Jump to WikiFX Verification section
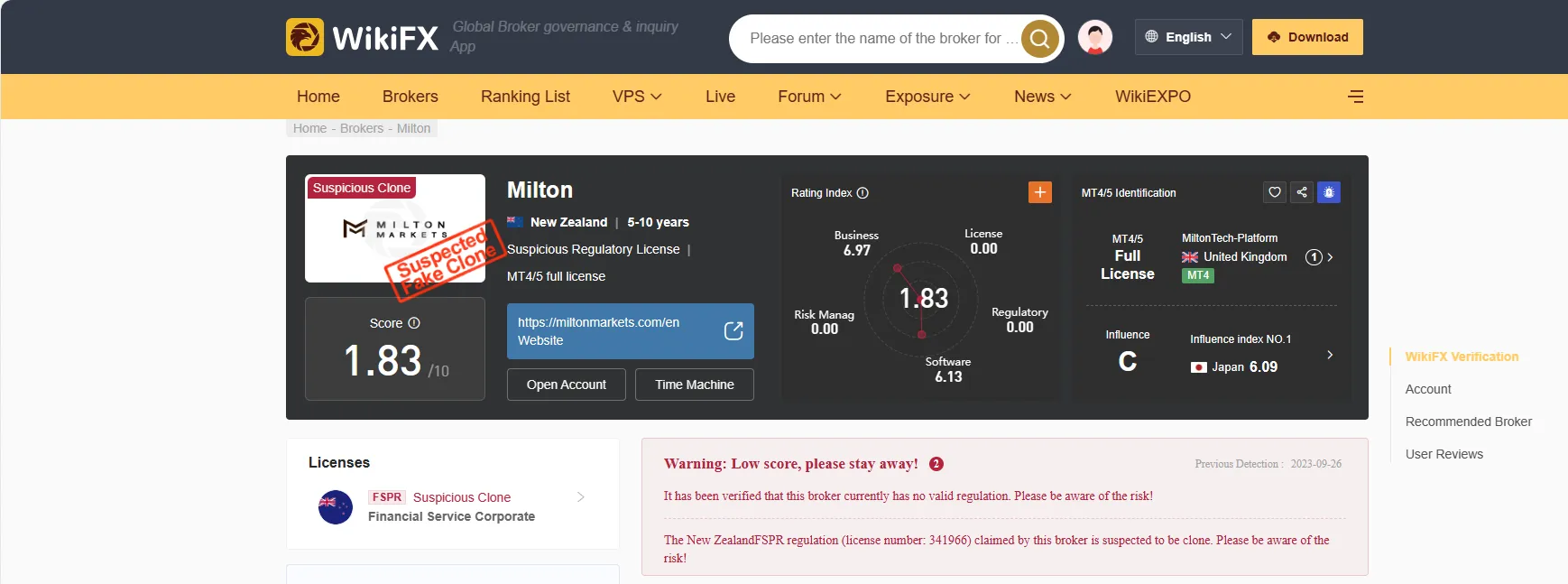The height and width of the screenshot is (584, 1568). pyautogui.click(x=1462, y=357)
